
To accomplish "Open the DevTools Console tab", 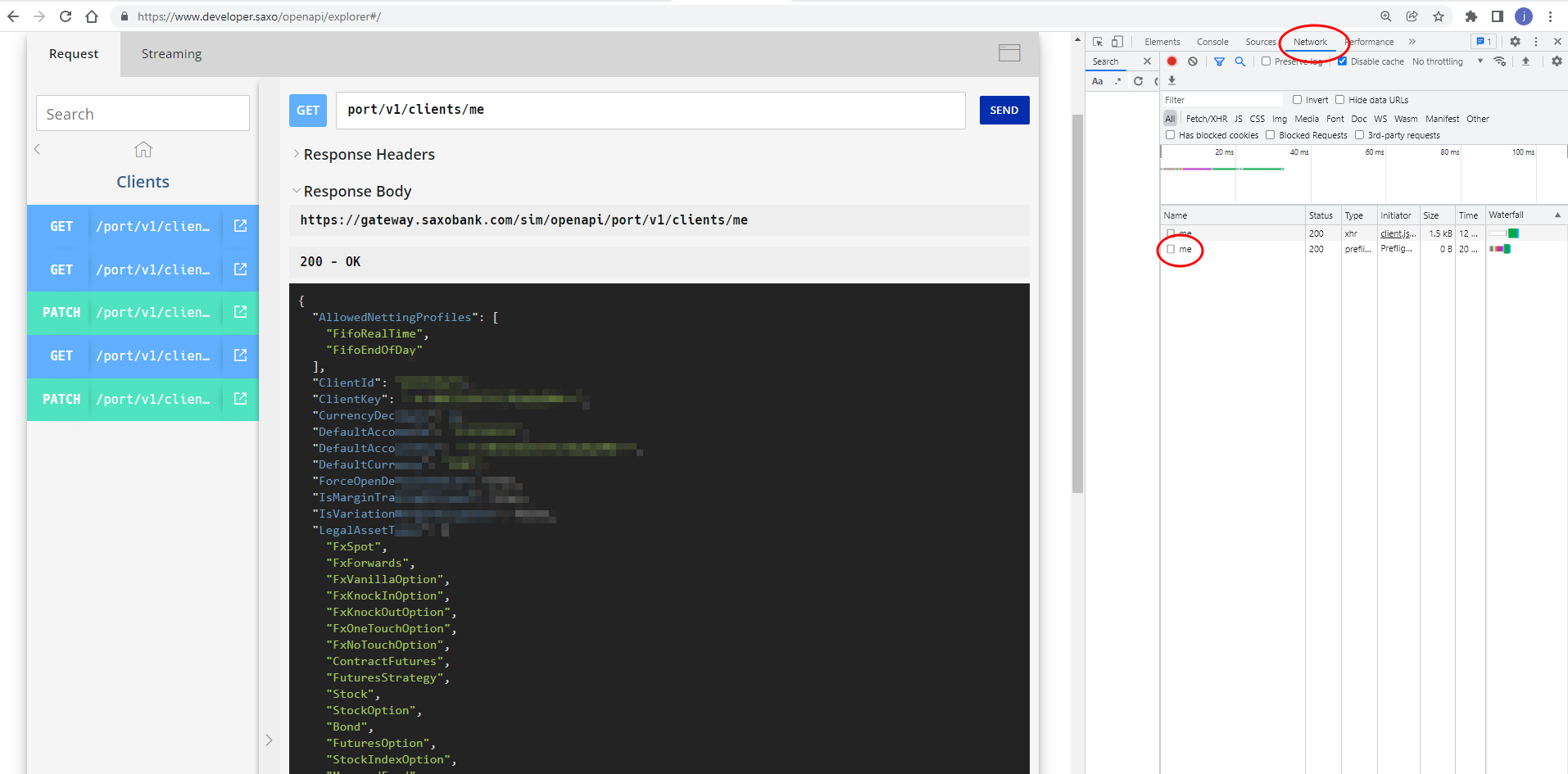I will tap(1212, 42).
